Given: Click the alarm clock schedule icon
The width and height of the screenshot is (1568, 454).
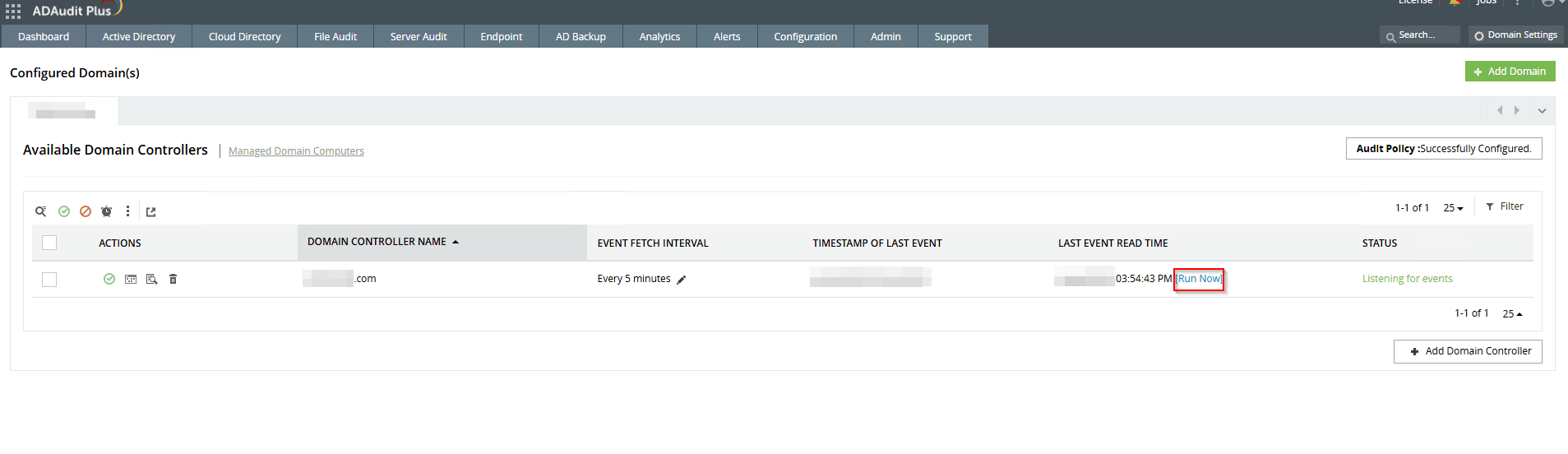Looking at the screenshot, I should [106, 211].
